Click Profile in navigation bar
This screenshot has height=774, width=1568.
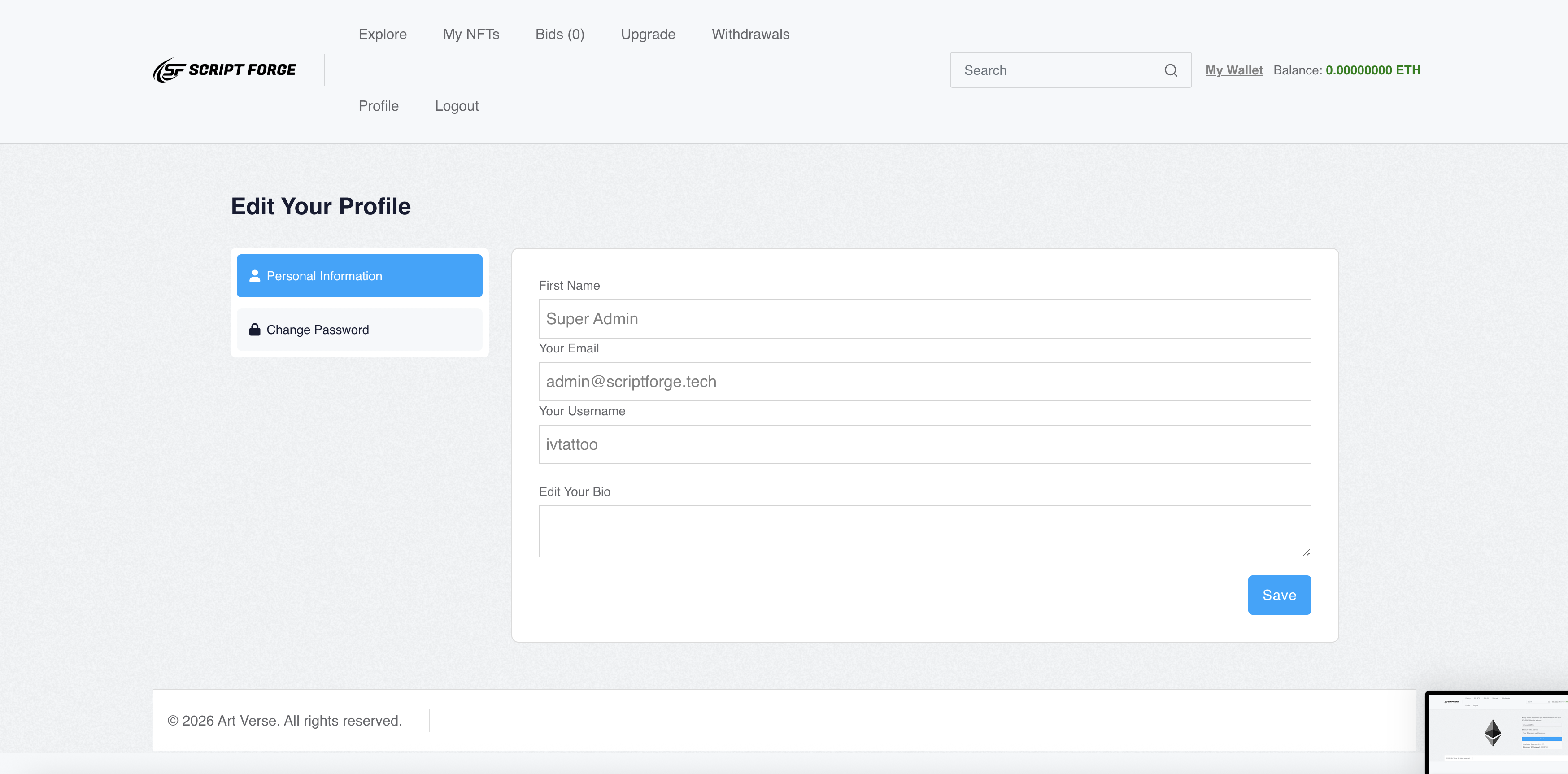(378, 106)
